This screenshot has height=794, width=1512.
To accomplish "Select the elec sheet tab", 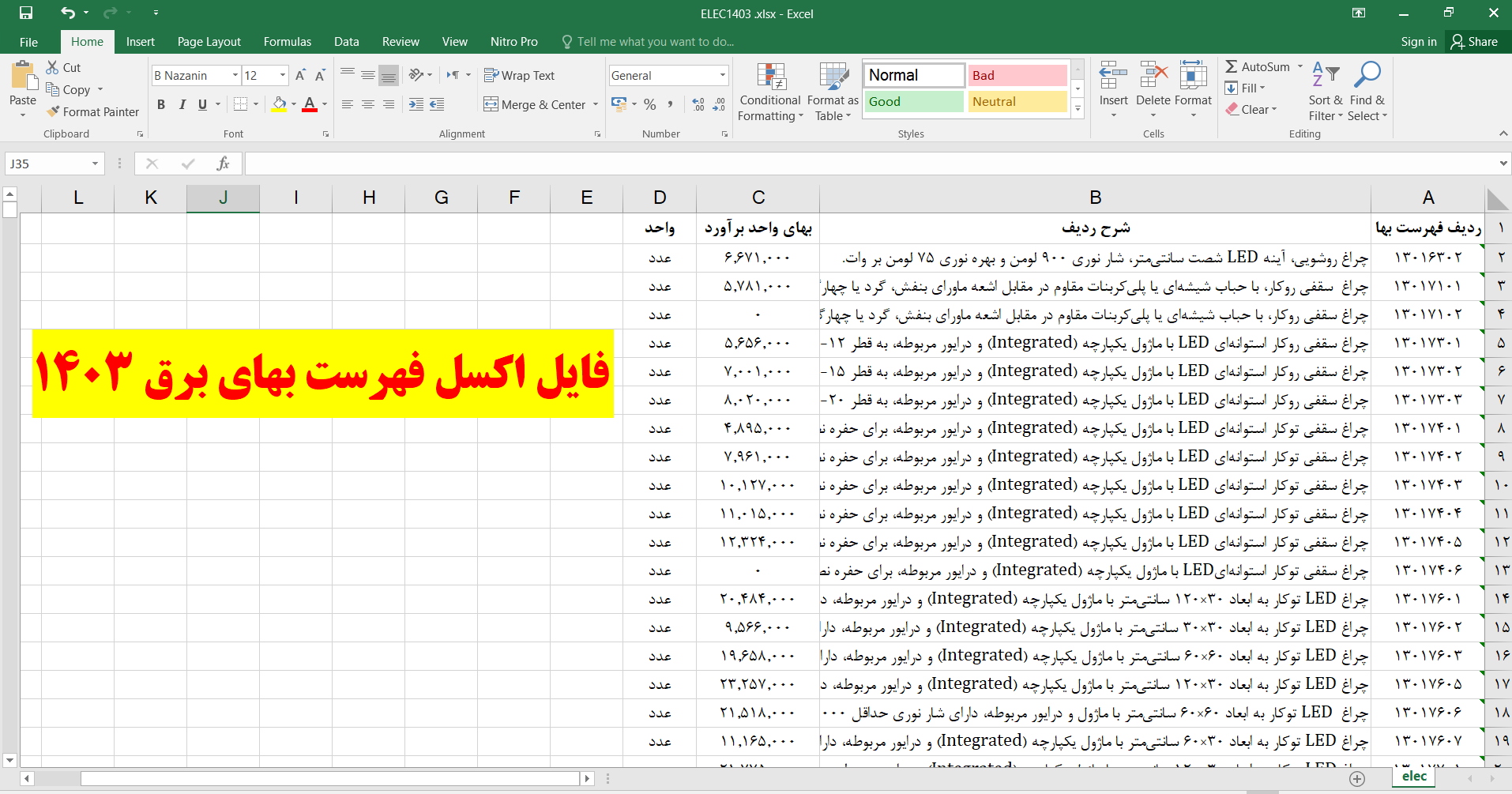I will 1413,776.
